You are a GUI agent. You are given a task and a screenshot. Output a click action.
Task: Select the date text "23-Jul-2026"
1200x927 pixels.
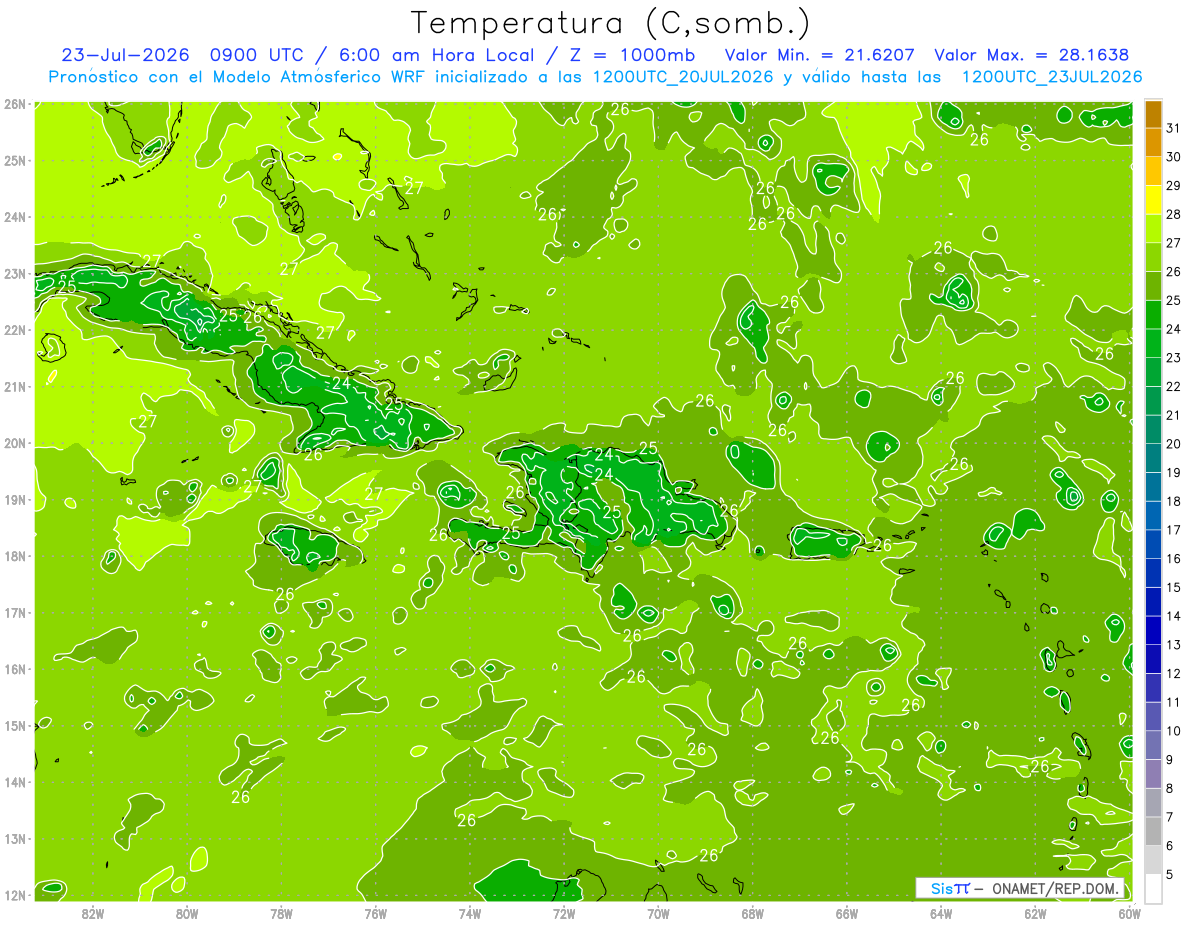tap(125, 55)
